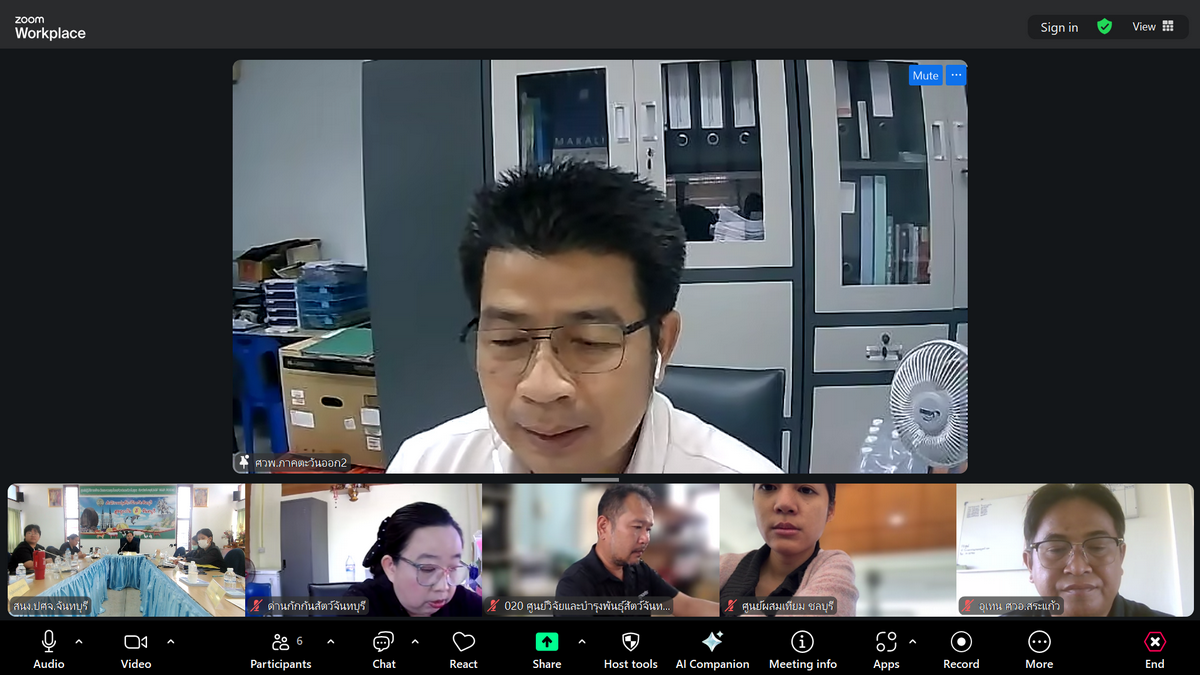Image resolution: width=1200 pixels, height=675 pixels.
Task: Open Meeting info details
Action: (x=802, y=648)
